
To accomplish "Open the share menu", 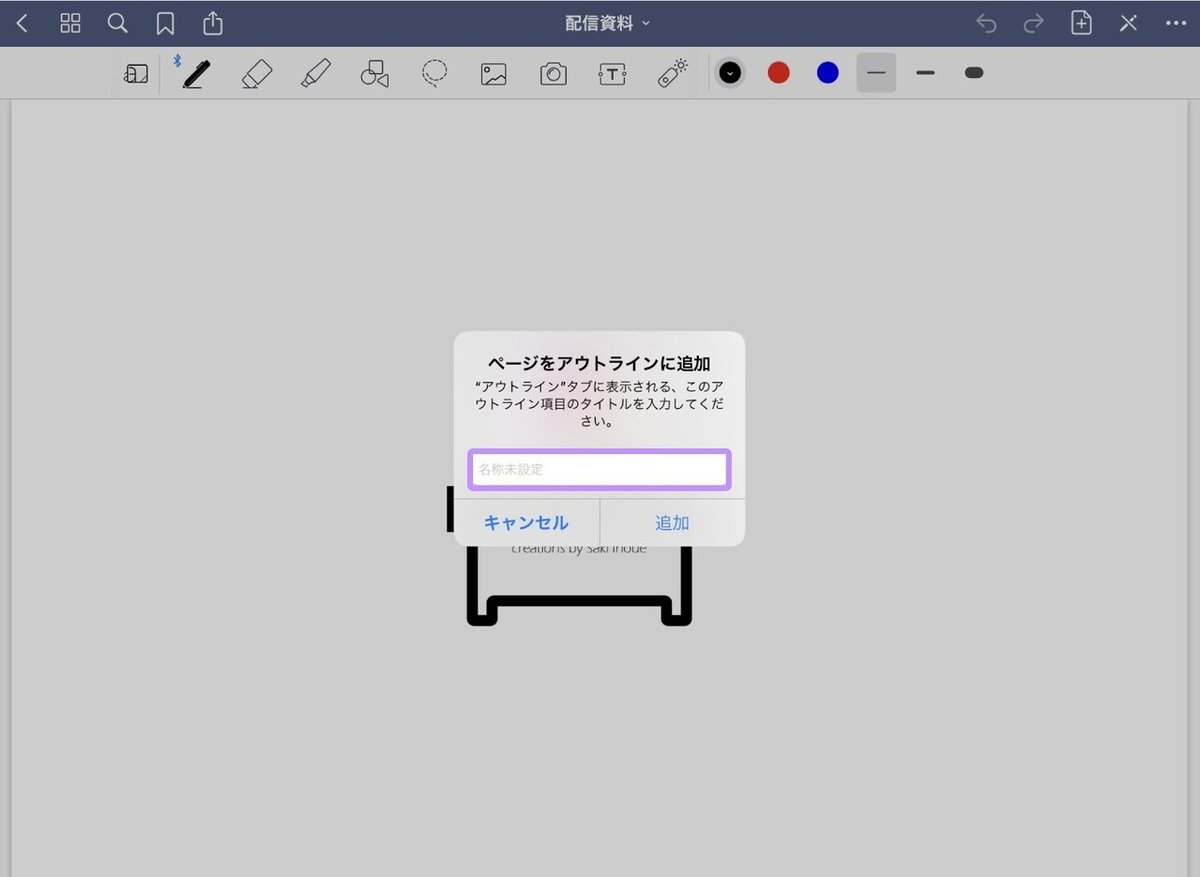I will click(211, 22).
